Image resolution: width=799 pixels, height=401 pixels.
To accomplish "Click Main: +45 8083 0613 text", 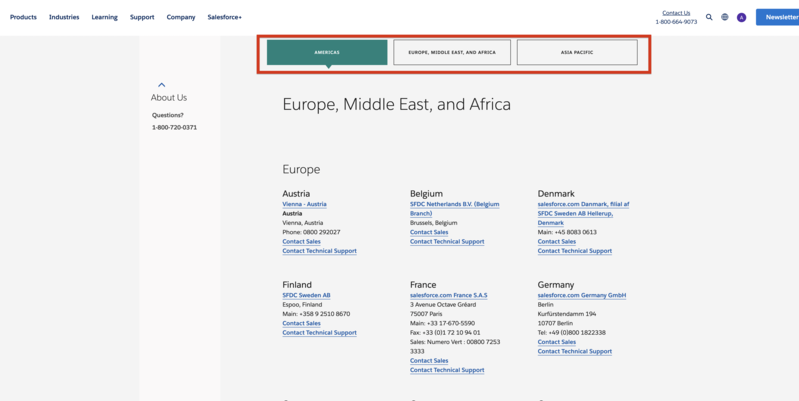I will pos(567,232).
